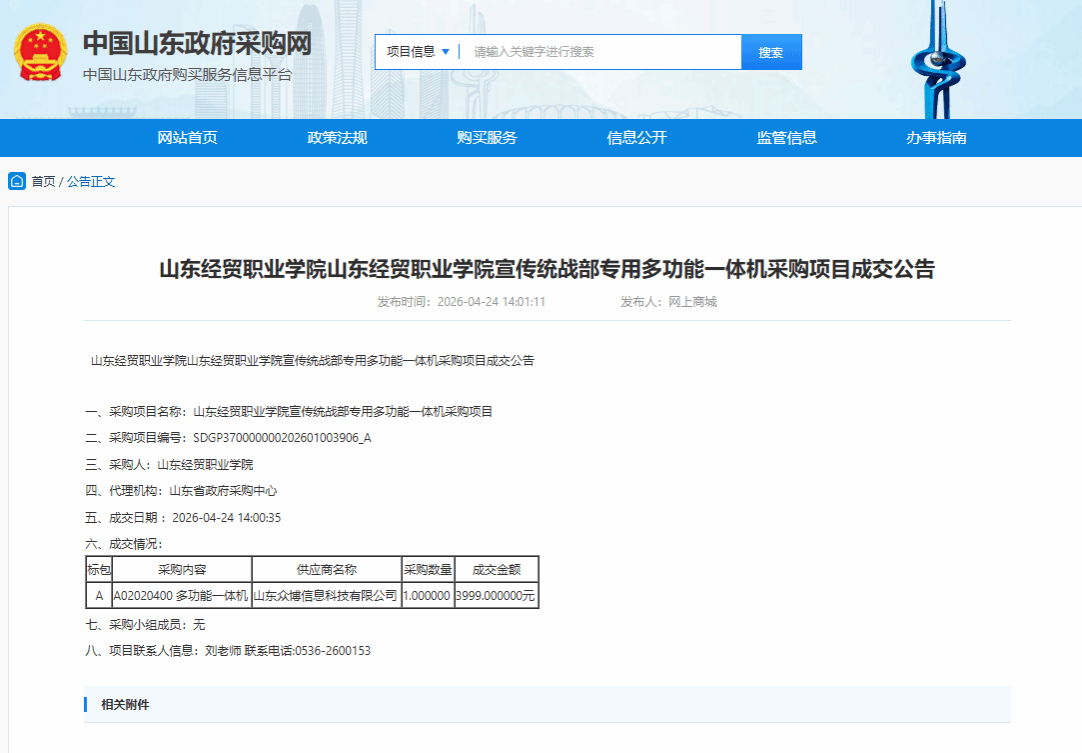Open the 网站首页 navigation tab

[x=187, y=137]
